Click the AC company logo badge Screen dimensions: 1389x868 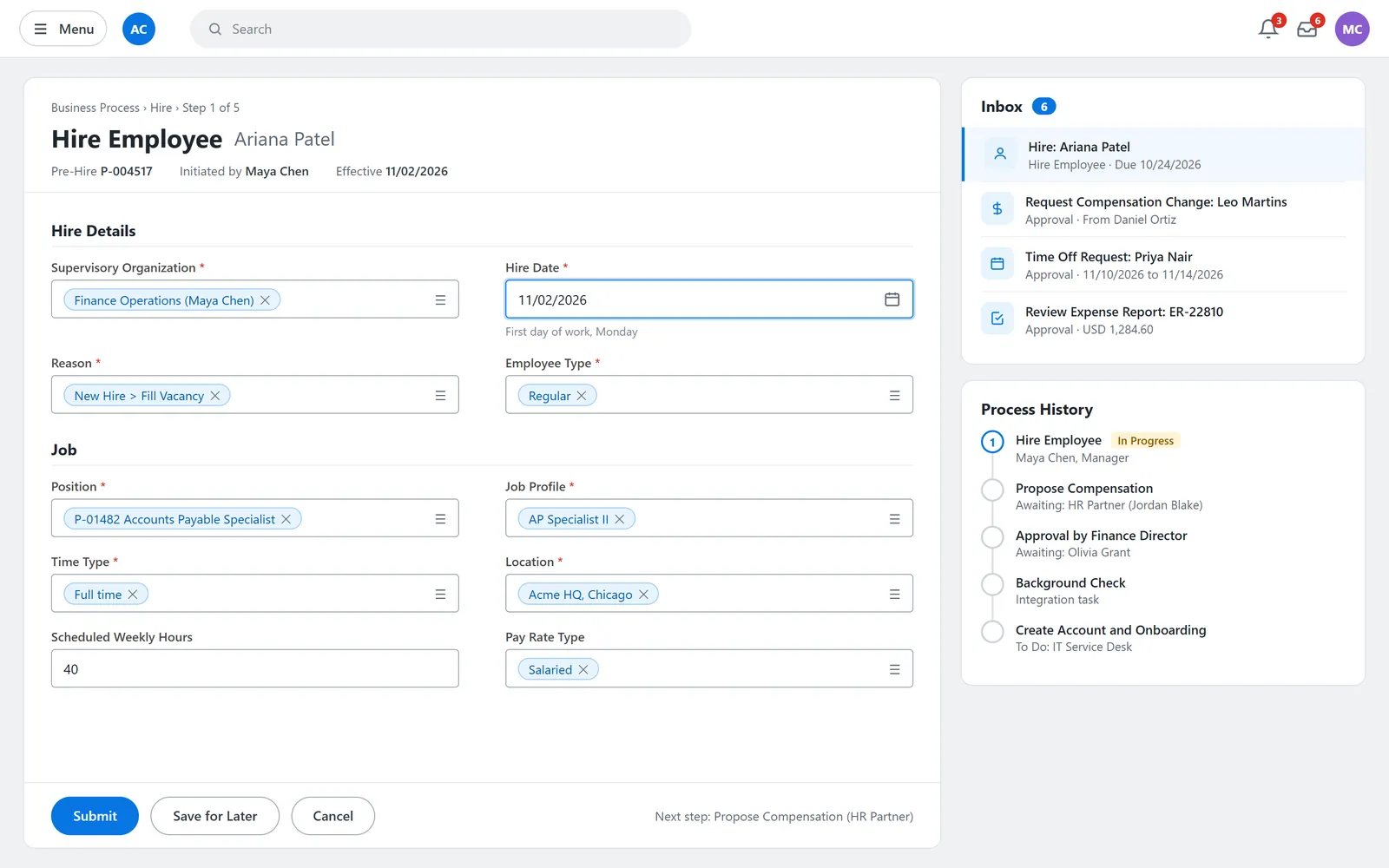139,29
